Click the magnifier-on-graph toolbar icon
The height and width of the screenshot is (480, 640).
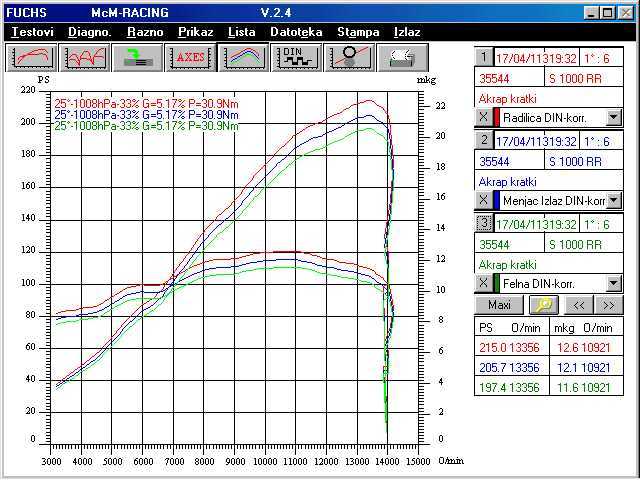(349, 56)
